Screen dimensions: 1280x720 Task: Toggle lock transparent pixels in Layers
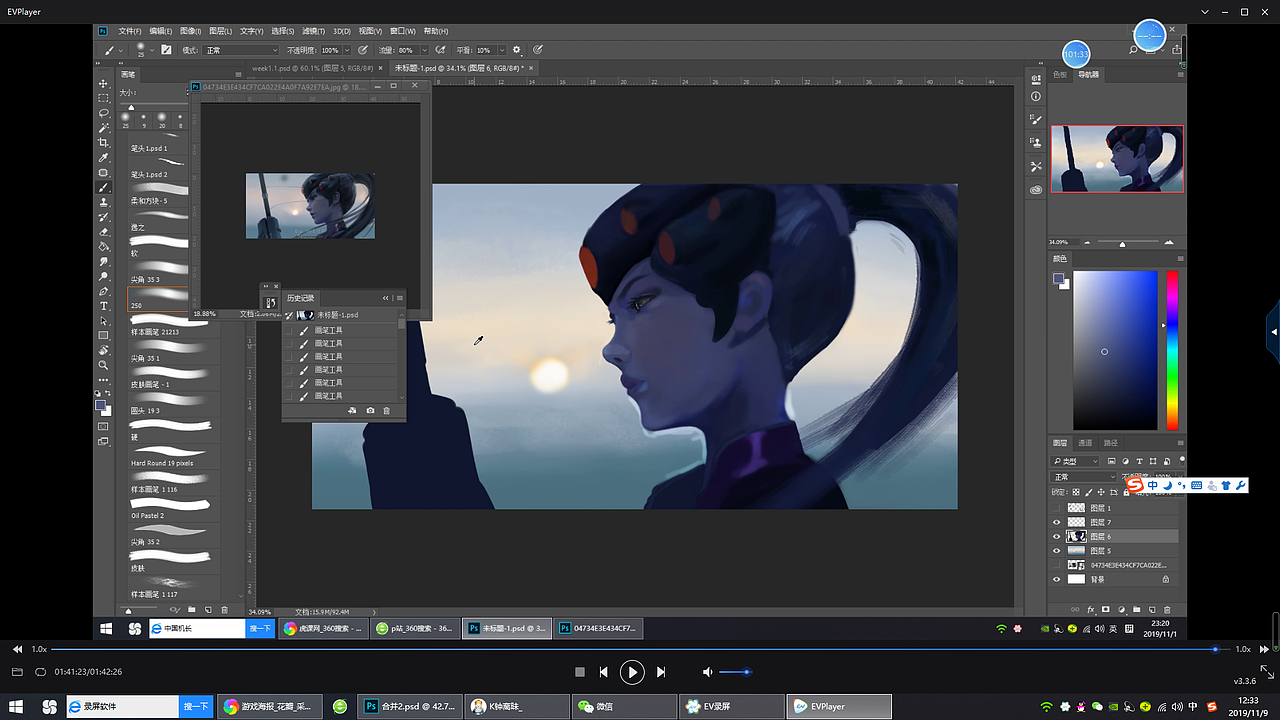point(1076,491)
